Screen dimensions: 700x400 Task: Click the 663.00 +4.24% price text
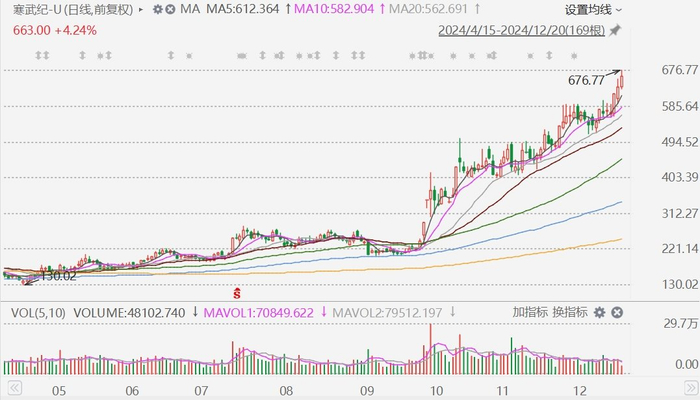tap(54, 30)
